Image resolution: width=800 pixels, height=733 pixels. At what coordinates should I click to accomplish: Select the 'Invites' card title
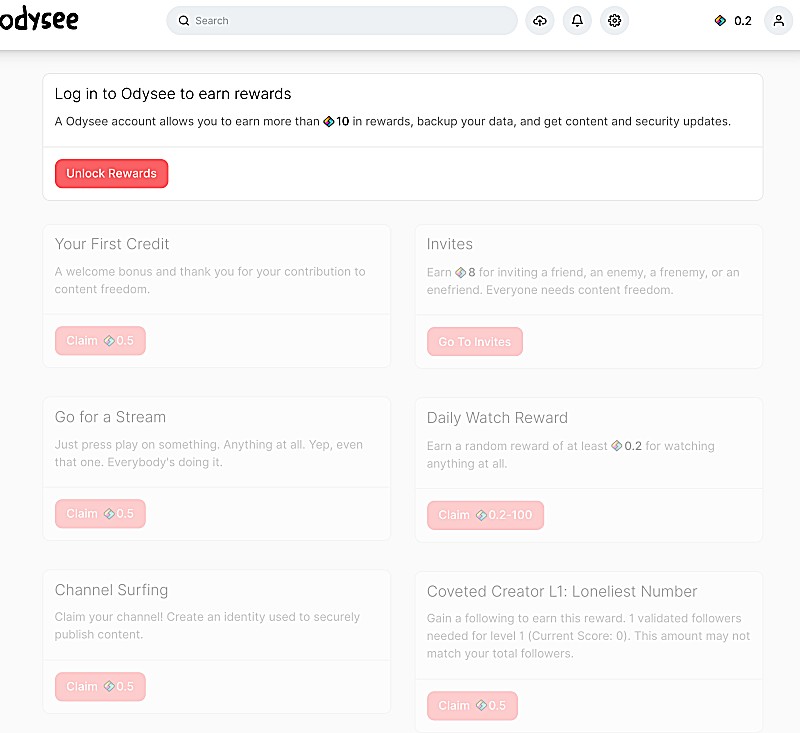point(449,244)
